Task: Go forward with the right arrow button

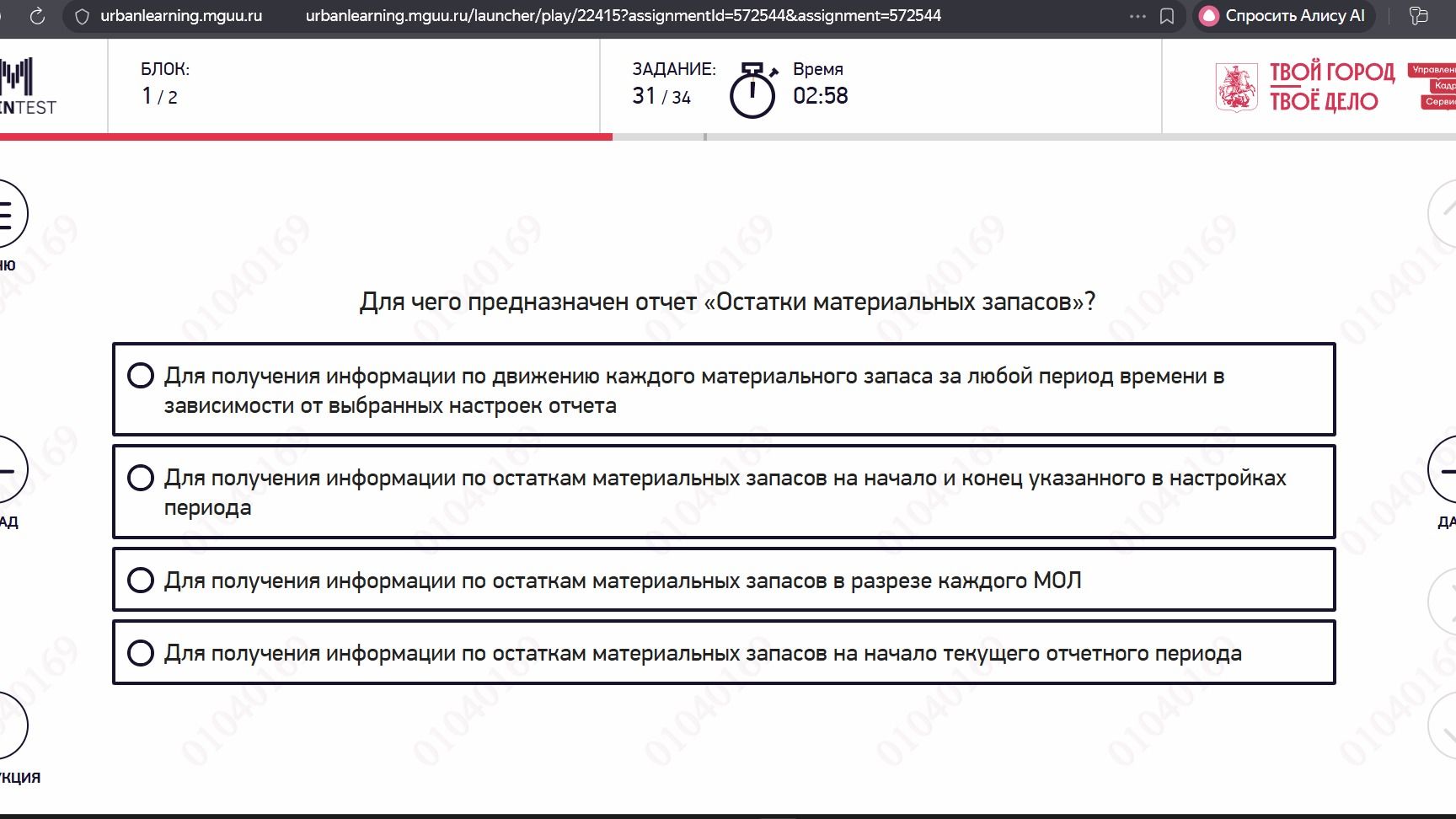Action: click(x=1443, y=470)
